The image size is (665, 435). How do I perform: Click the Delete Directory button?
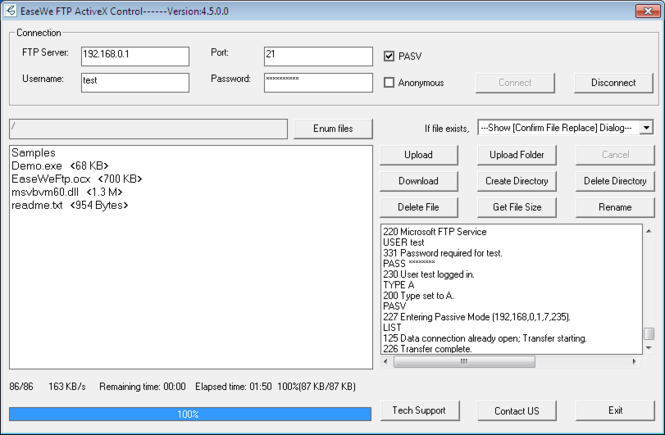coord(615,181)
